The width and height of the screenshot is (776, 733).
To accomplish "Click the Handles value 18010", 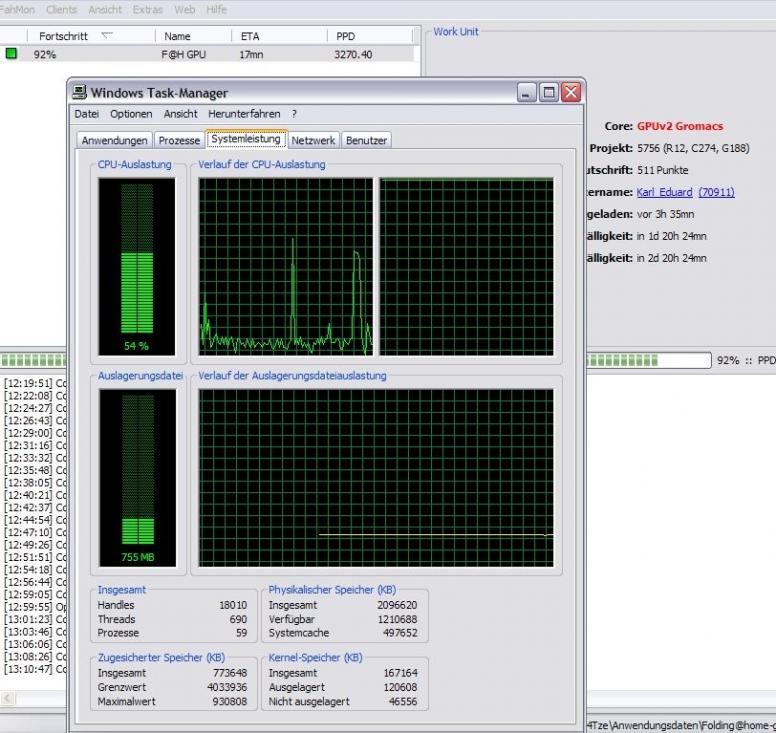I will coord(233,605).
